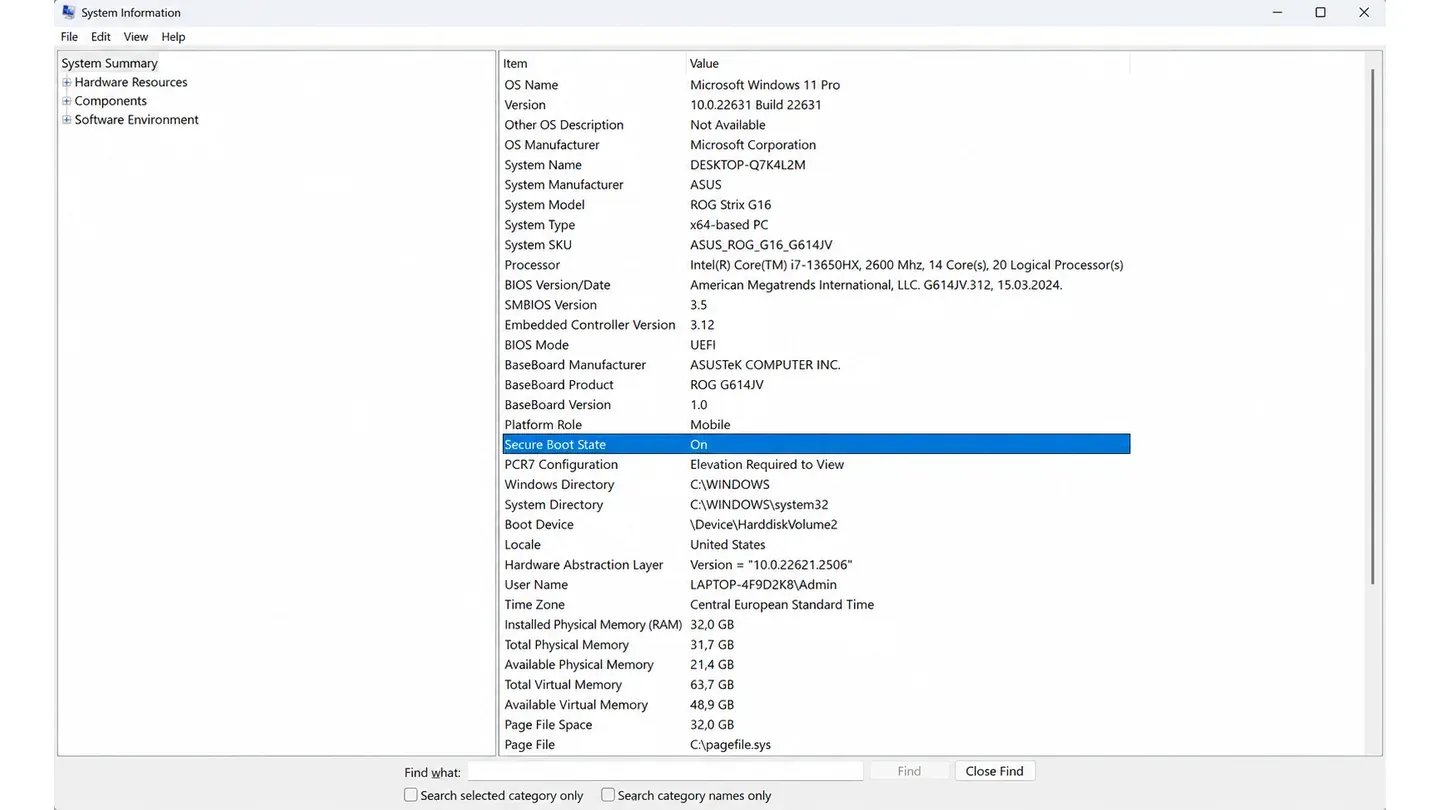Screen dimensions: 1440x810
Task: Select the Installed Physical Memory (RAM) row
Action: 816,625
